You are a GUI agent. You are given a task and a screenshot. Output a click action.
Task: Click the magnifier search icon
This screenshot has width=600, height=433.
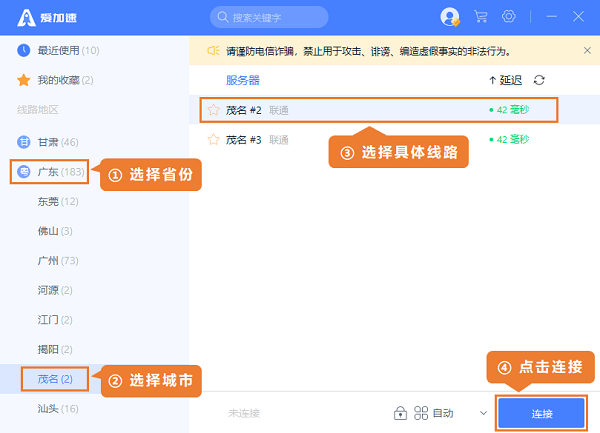coord(223,17)
